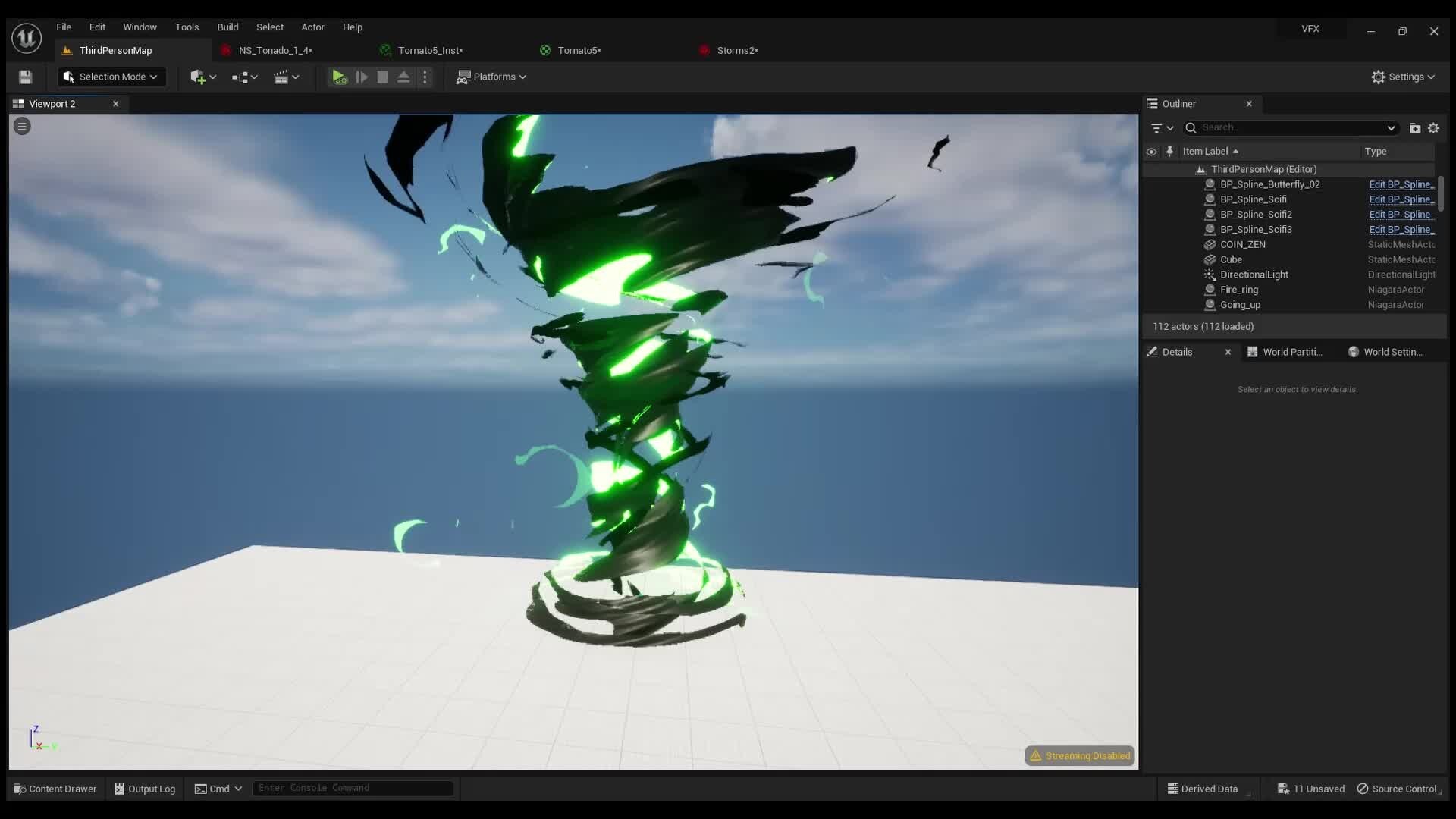Click Edit BP_Spline_Scifi2 link
1456x819 pixels.
(x=1401, y=215)
